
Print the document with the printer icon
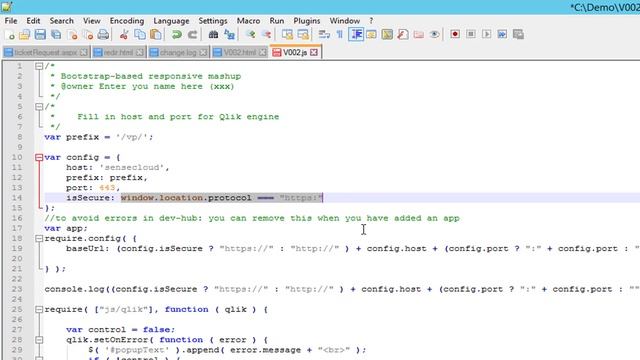(103, 35)
